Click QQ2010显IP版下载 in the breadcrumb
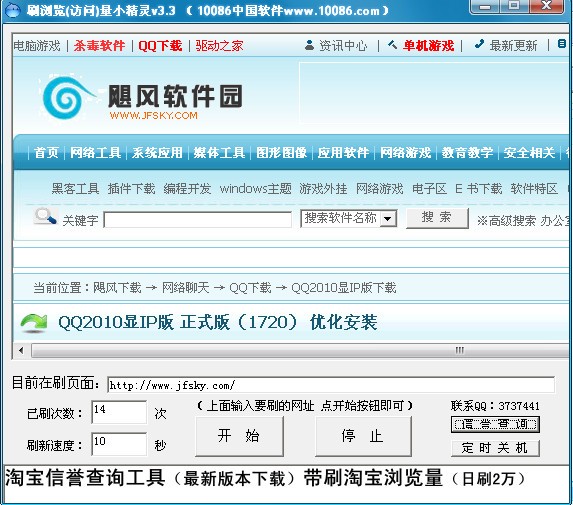 coord(344,288)
